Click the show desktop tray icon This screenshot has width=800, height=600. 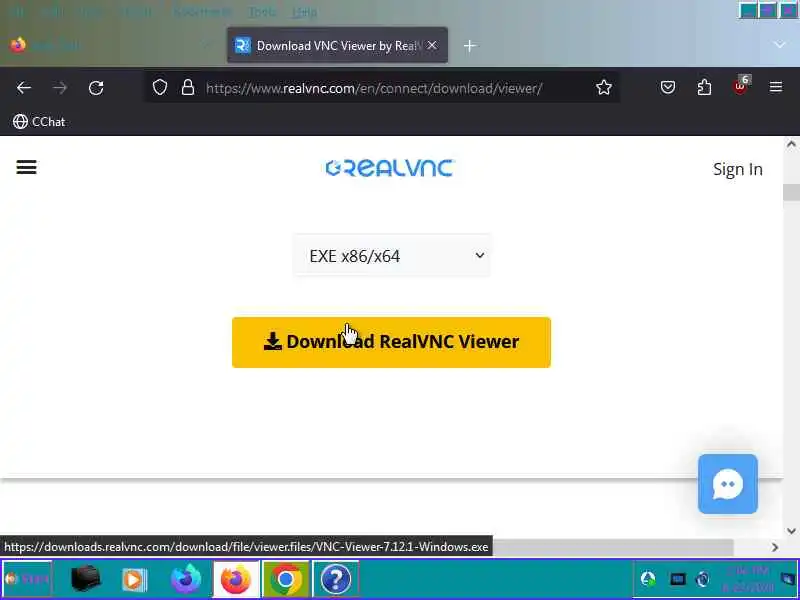788,579
